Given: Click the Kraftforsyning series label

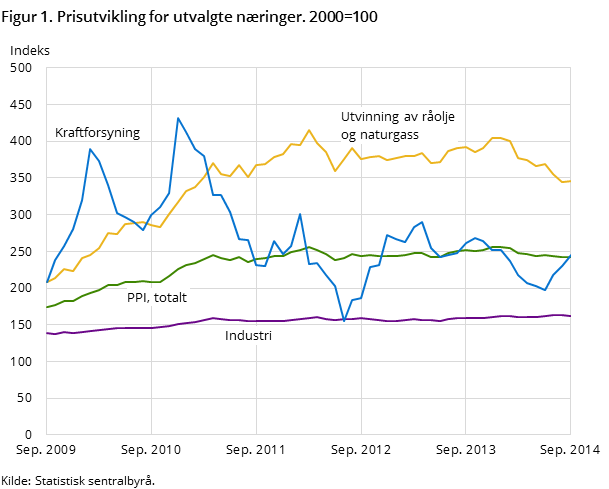Looking at the screenshot, I should click(x=97, y=132).
